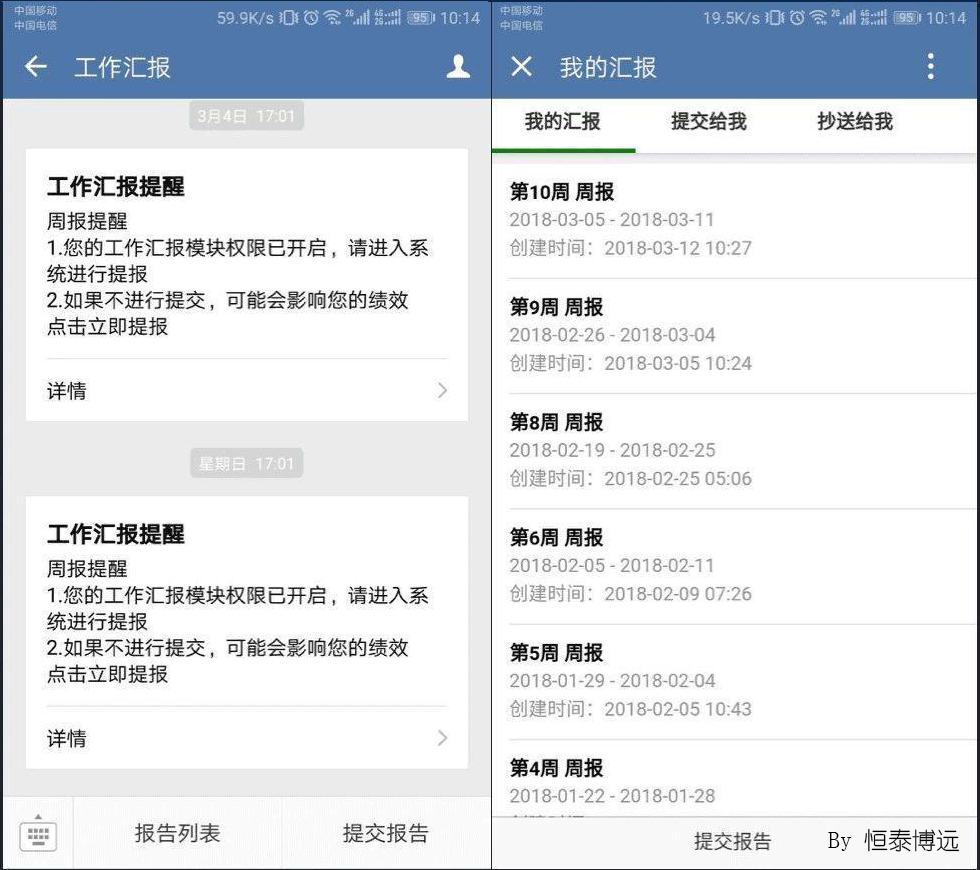Close the 我的汇报 page with the X
The height and width of the screenshot is (870, 980).
coord(524,67)
